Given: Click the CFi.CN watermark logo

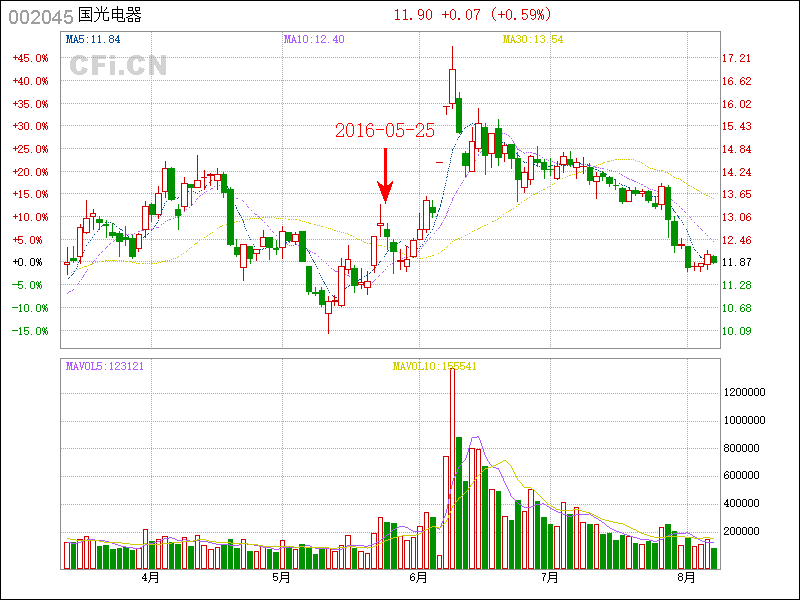Looking at the screenshot, I should pos(118,66).
